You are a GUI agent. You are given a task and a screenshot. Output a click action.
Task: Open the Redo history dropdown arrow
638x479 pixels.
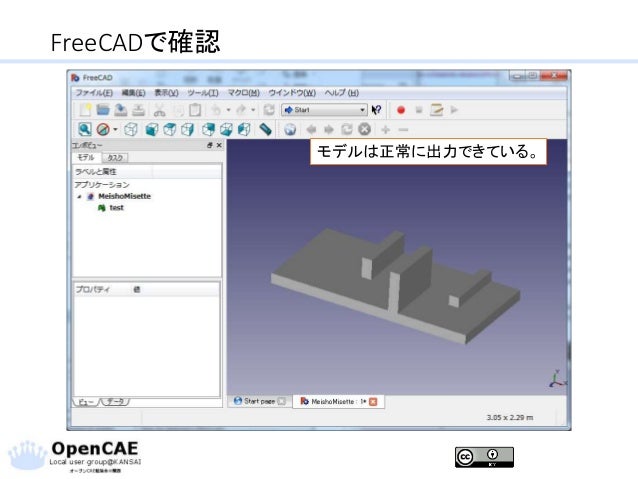point(253,110)
